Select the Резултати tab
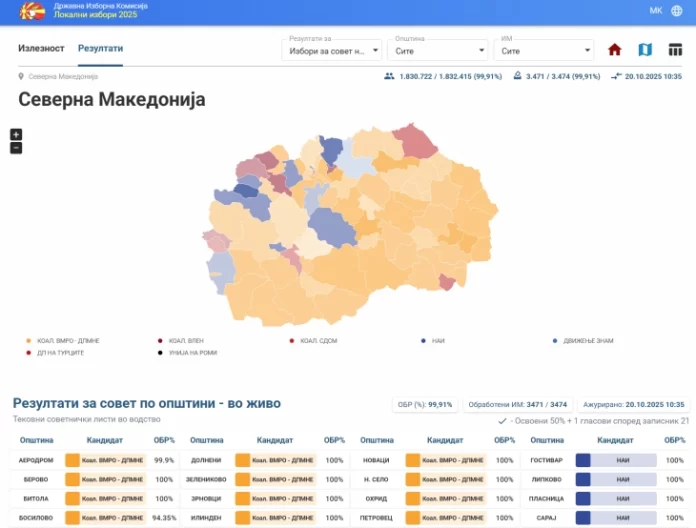Viewport: 696px width, 528px height. click(x=100, y=48)
